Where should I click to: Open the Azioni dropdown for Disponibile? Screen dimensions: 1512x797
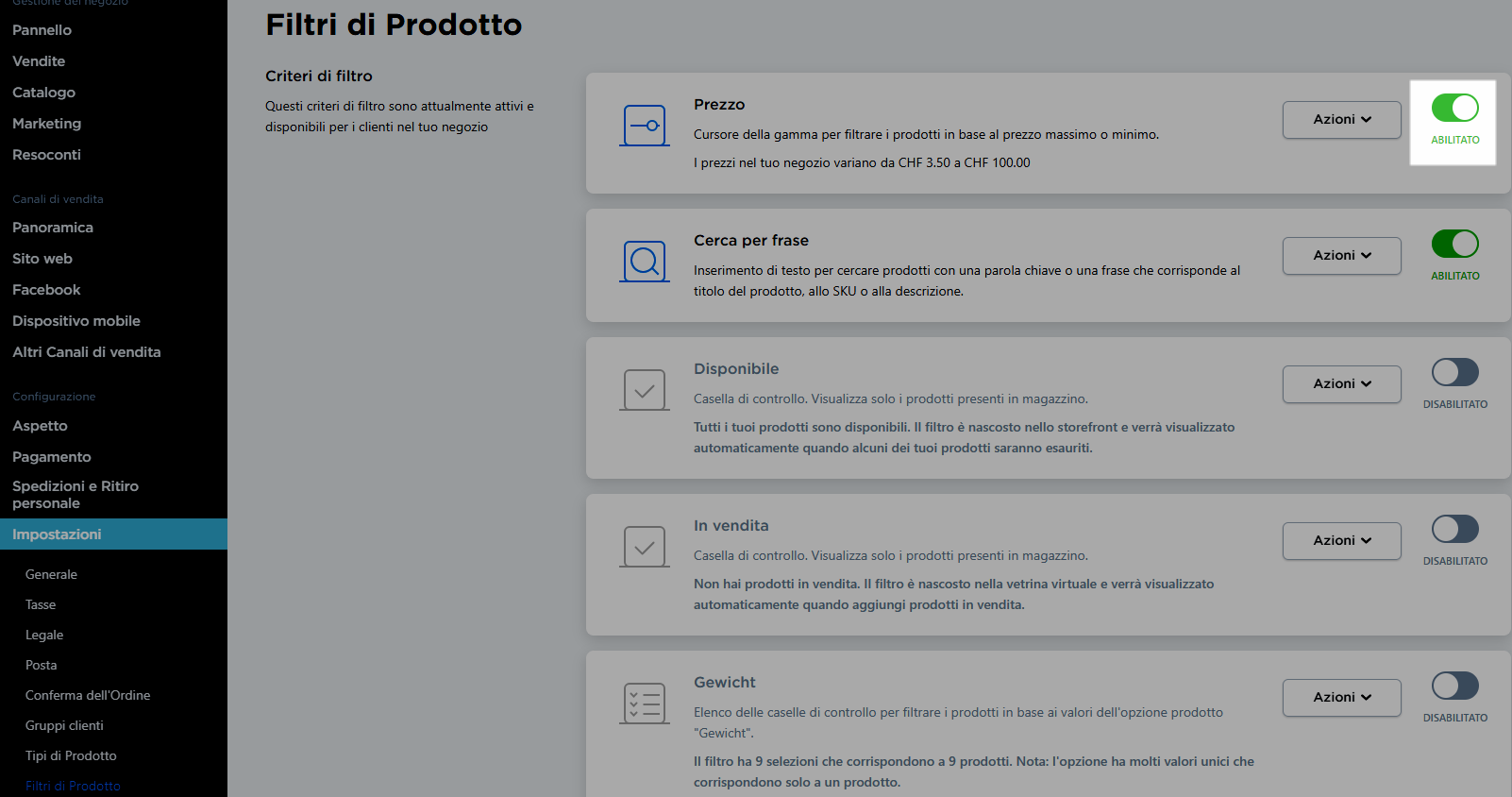click(1341, 384)
